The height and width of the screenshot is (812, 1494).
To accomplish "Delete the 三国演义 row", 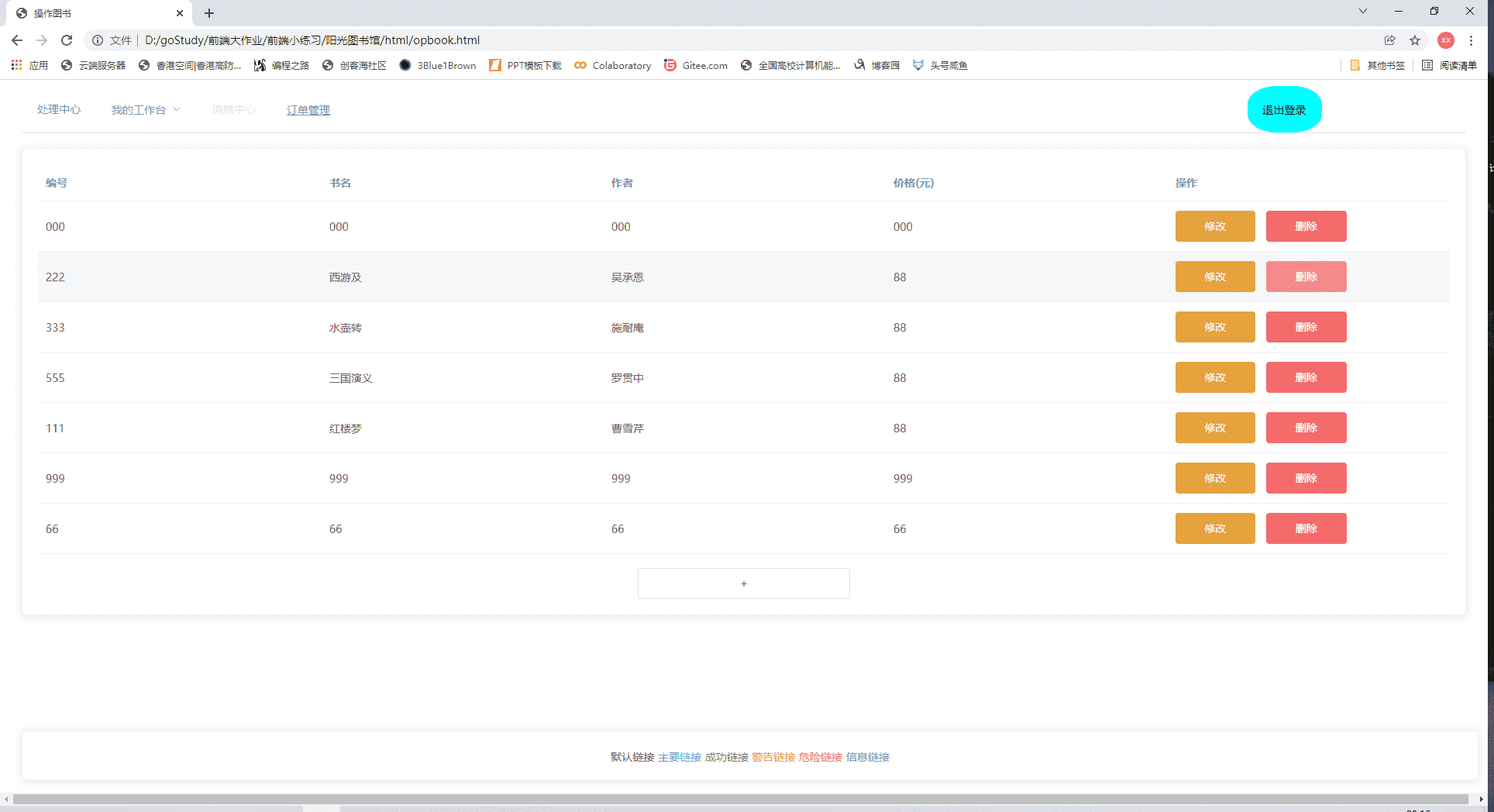I will pyautogui.click(x=1306, y=377).
